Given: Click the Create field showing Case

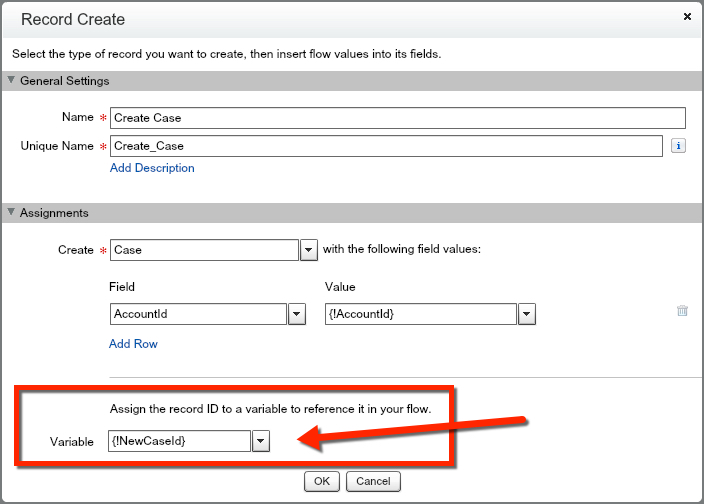Looking at the screenshot, I should (204, 250).
